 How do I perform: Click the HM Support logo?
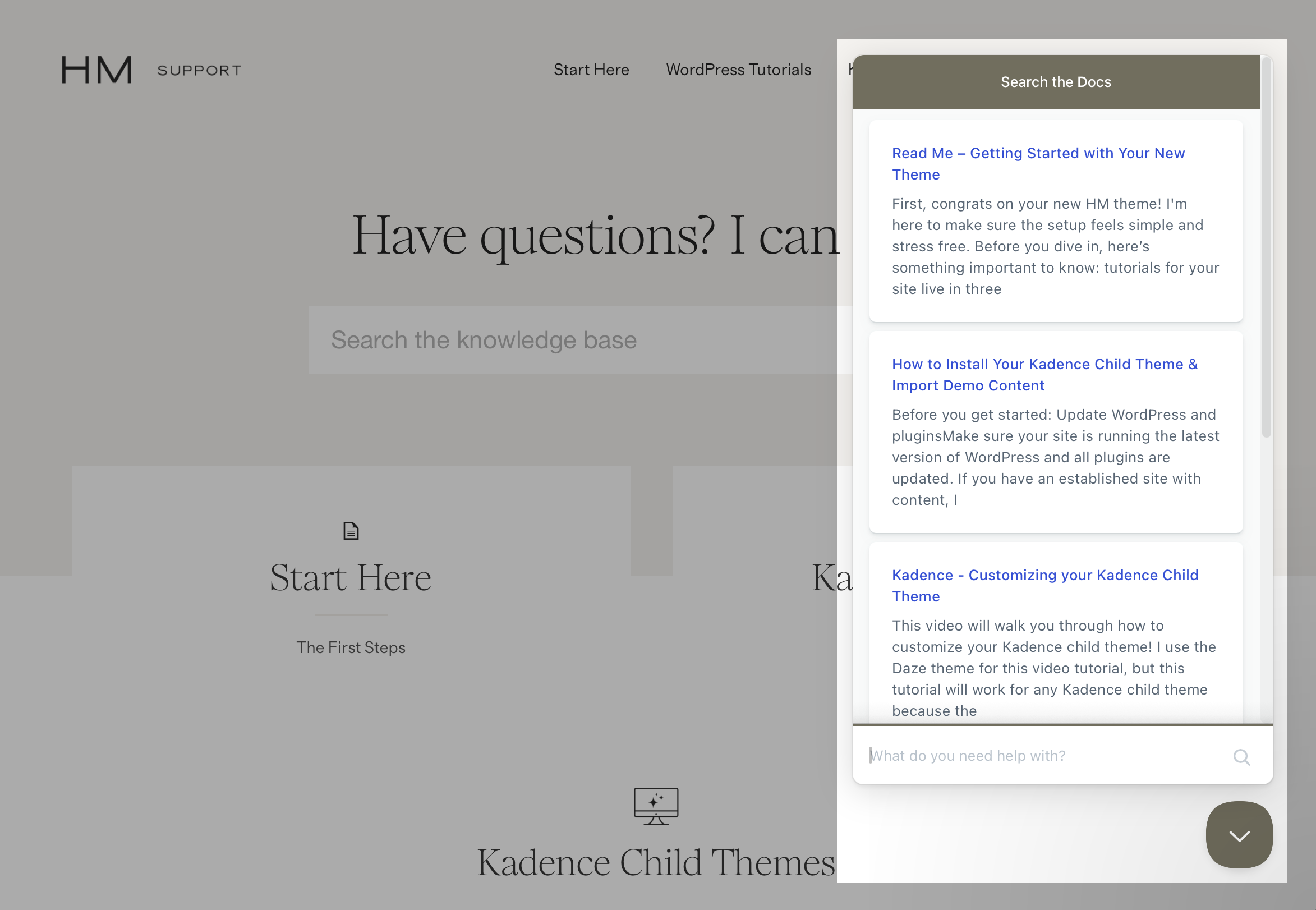click(x=151, y=70)
